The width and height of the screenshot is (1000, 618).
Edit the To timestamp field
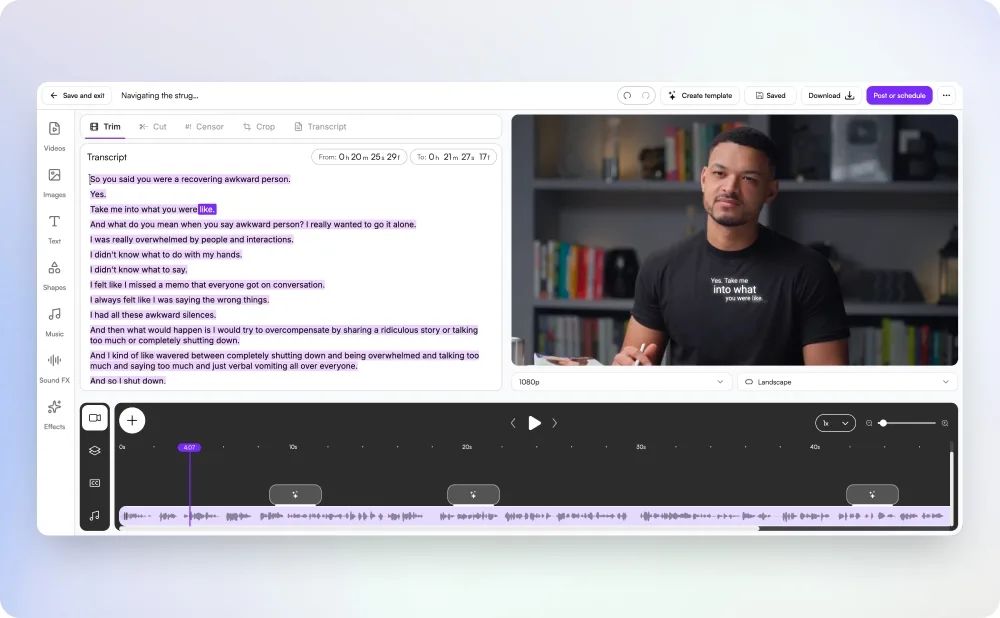453,157
